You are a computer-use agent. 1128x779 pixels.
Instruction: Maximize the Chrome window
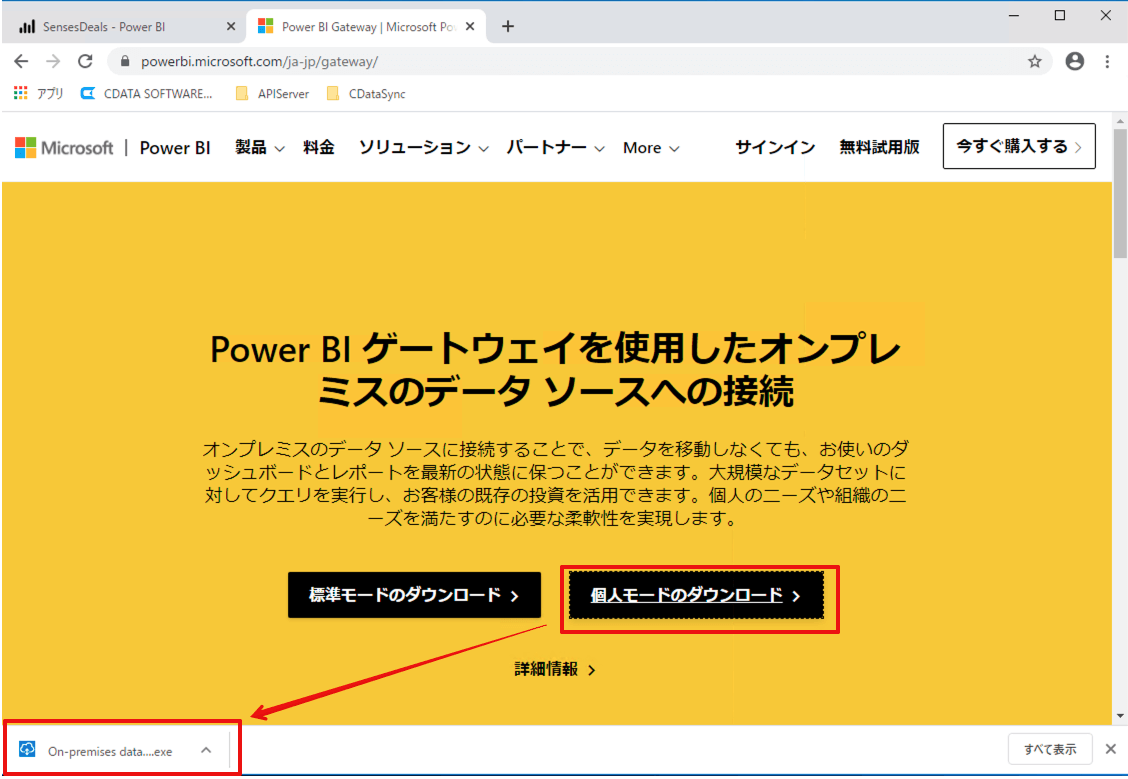[1060, 15]
